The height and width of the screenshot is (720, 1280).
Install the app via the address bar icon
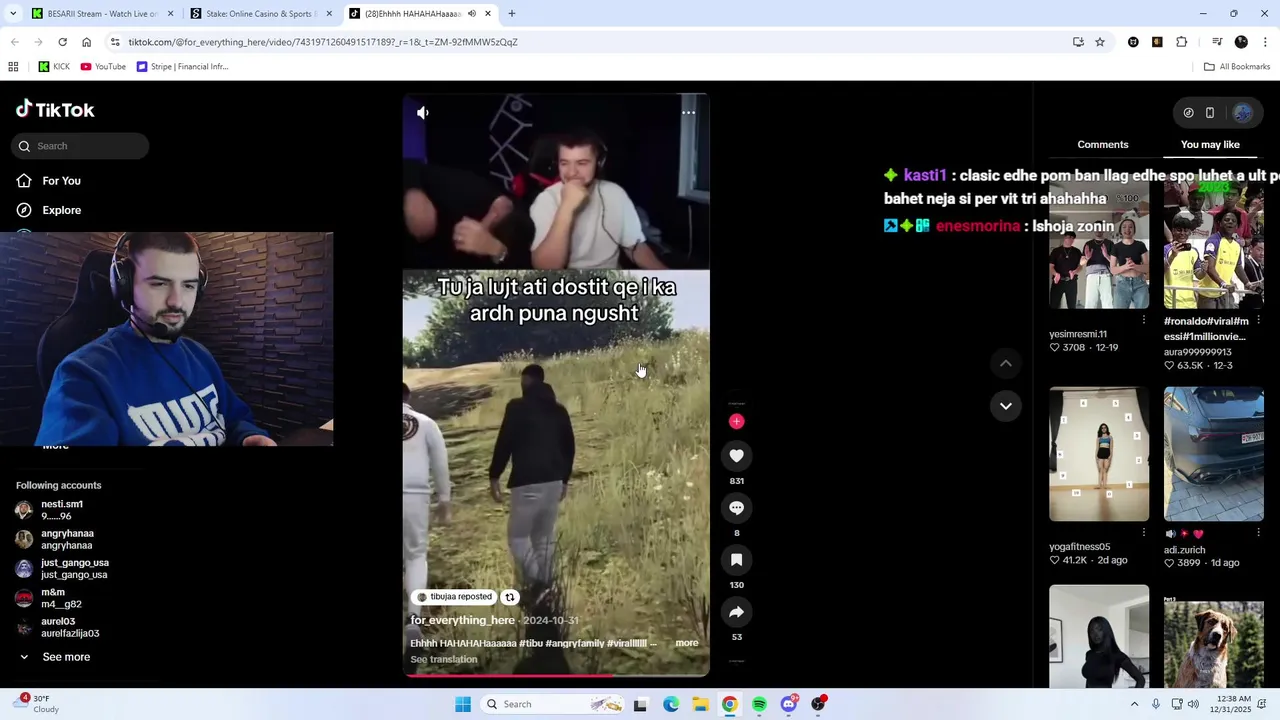pos(1078,42)
